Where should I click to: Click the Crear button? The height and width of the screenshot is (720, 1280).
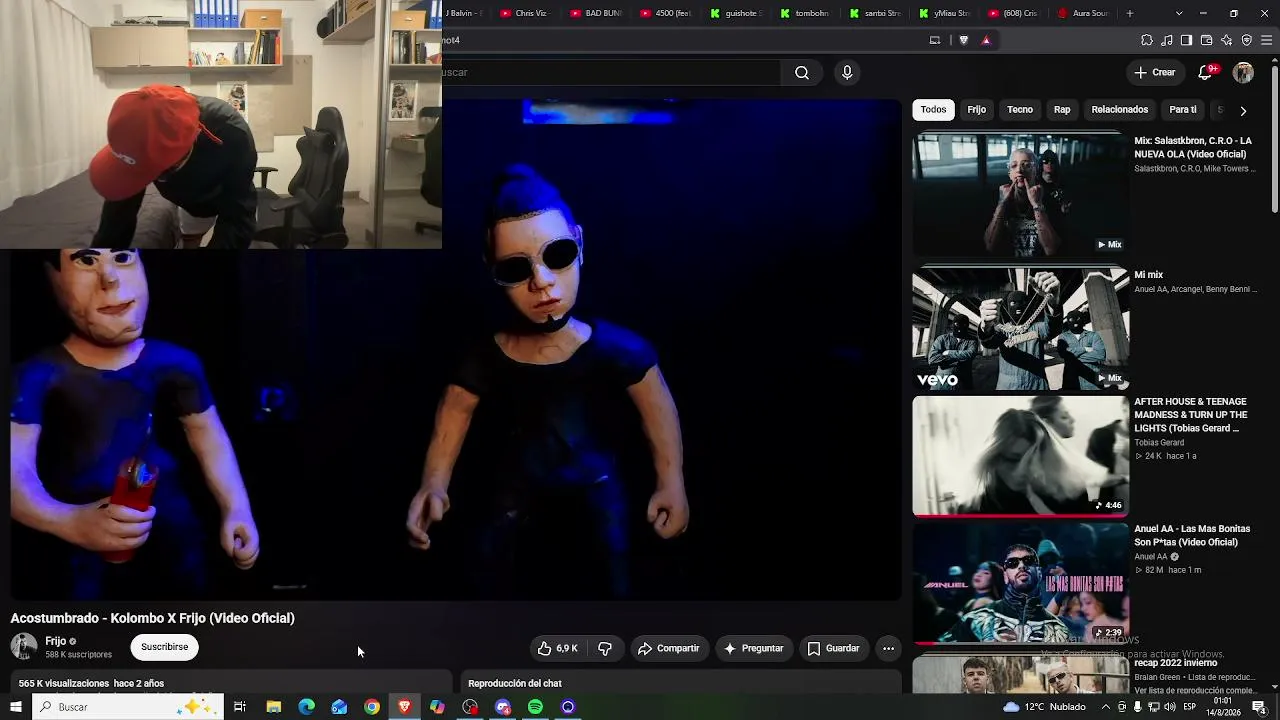tap(1154, 72)
